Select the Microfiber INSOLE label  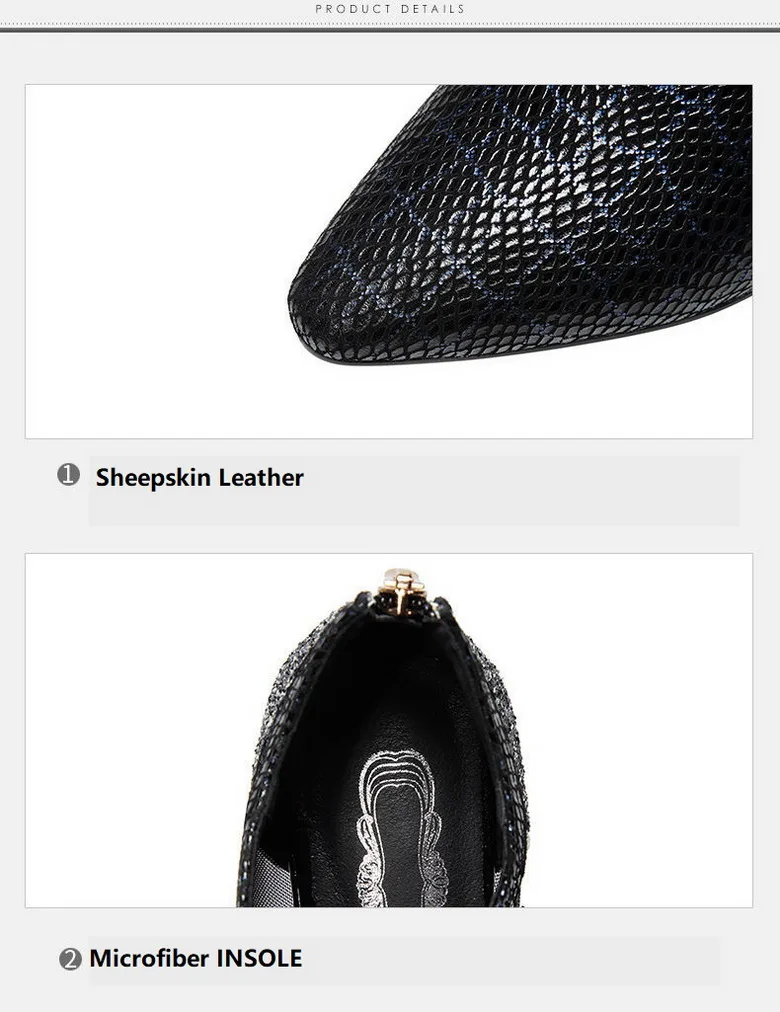(x=195, y=958)
